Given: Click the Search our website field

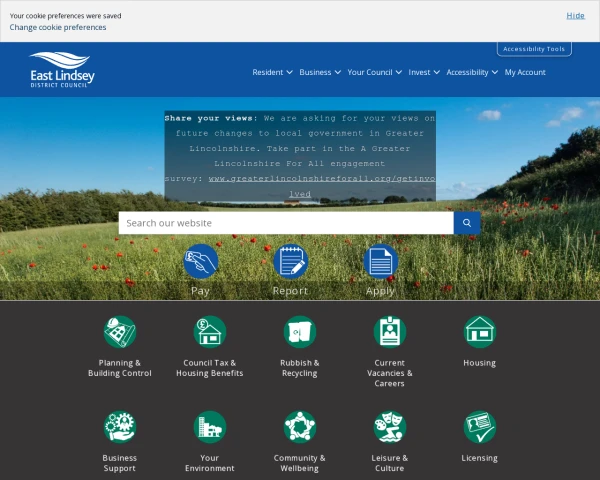Looking at the screenshot, I should click(286, 223).
